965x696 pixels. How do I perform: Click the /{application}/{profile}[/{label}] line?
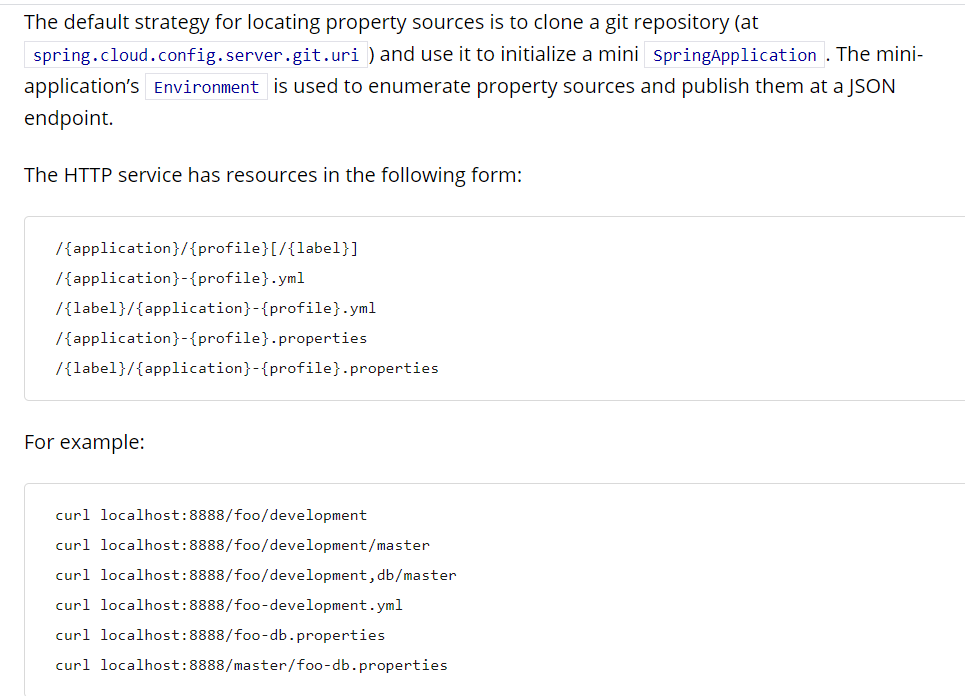tap(207, 248)
